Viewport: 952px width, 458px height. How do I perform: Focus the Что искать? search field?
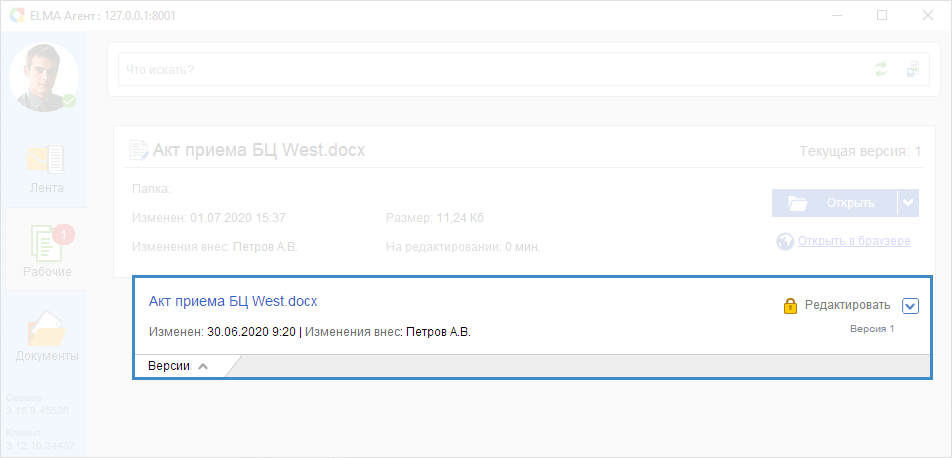(x=495, y=69)
